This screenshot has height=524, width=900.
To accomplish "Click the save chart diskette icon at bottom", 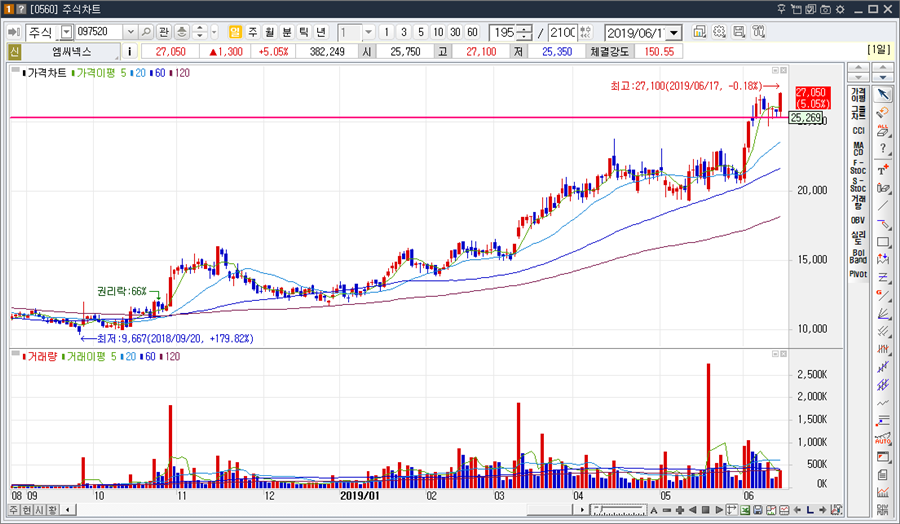I will (x=758, y=510).
